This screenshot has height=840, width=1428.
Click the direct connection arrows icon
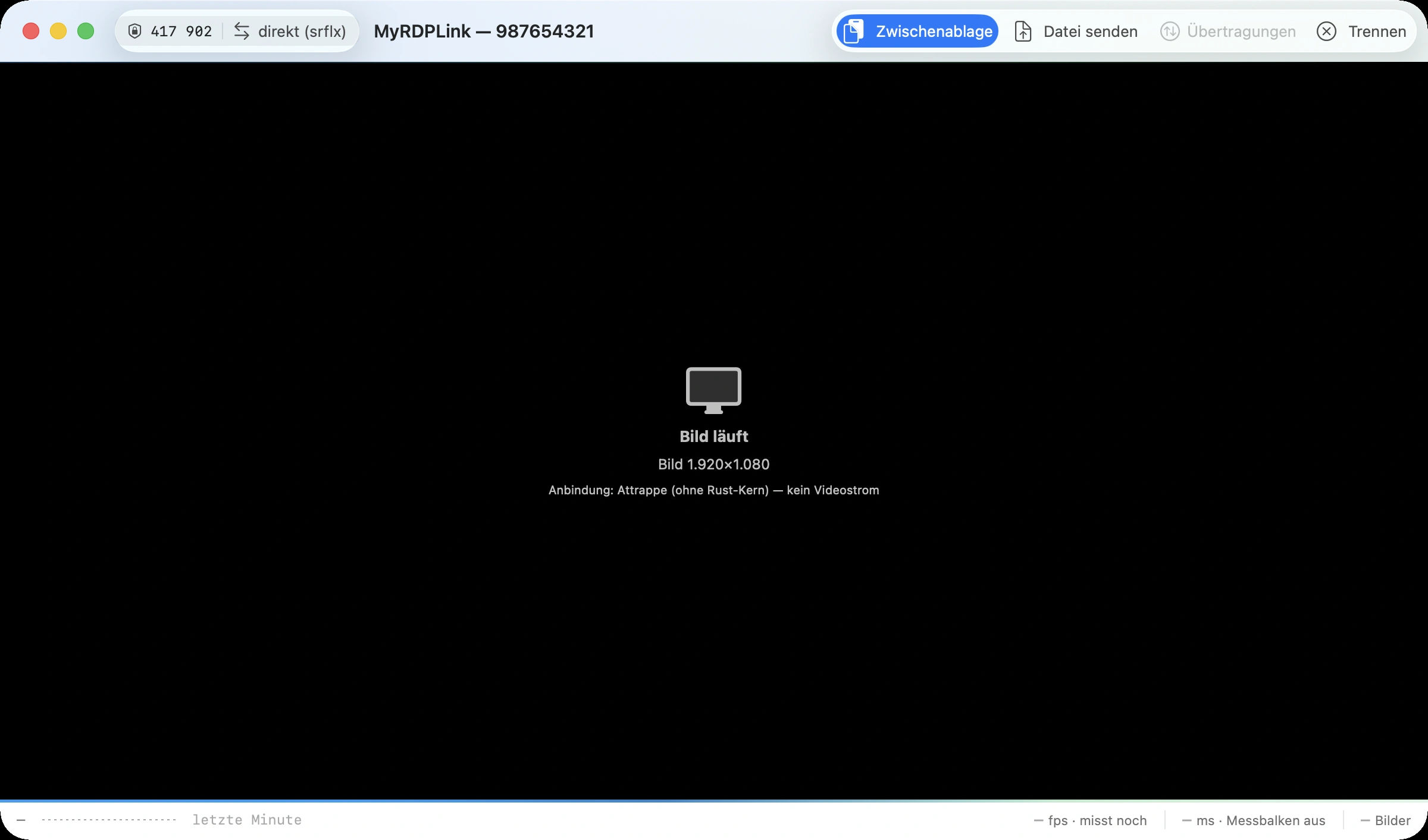[x=242, y=31]
